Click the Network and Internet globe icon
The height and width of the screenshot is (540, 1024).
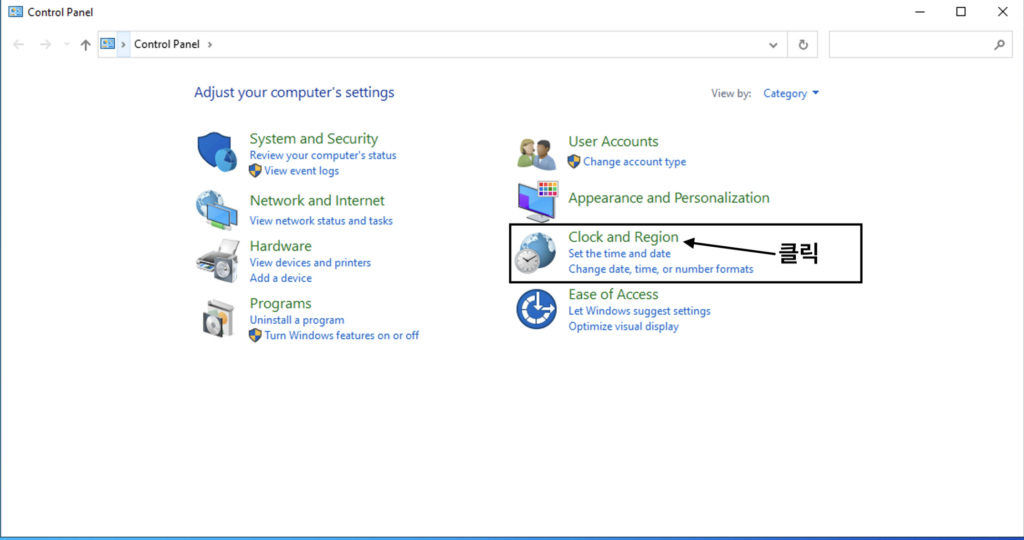coord(217,210)
